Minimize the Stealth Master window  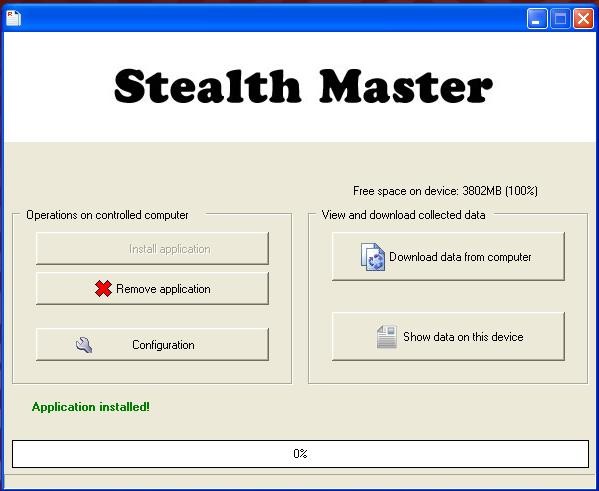(x=537, y=18)
